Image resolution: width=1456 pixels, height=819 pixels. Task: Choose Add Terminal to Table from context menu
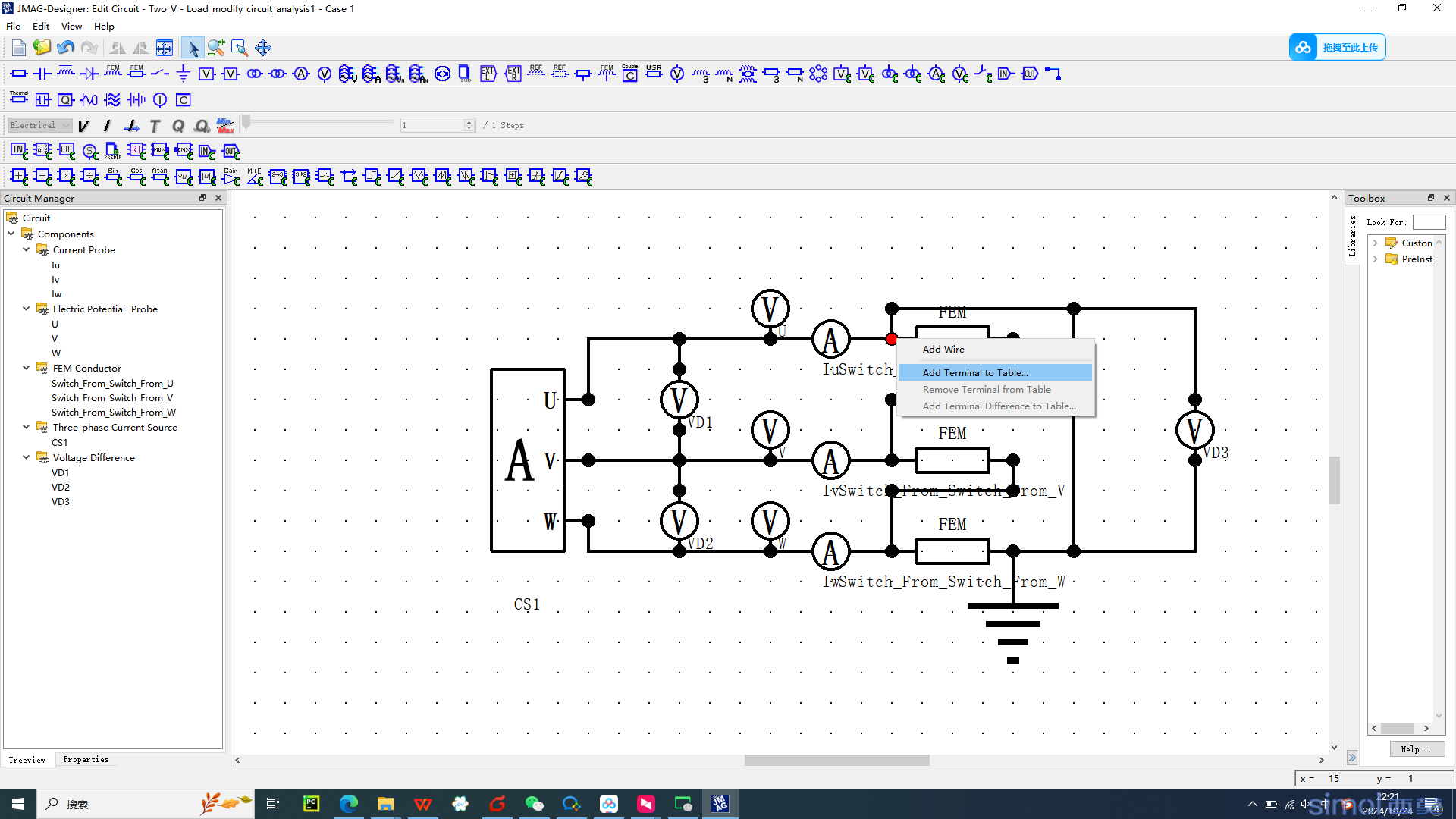(995, 372)
